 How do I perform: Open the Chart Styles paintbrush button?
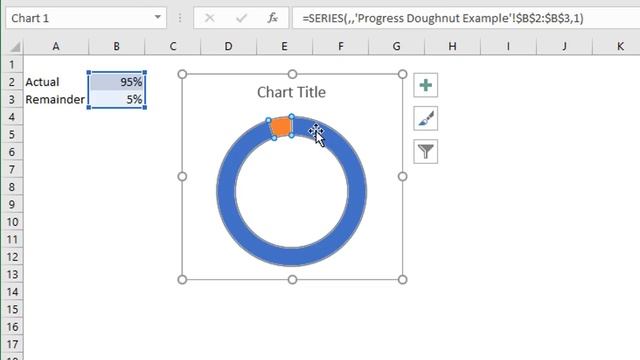pos(425,118)
